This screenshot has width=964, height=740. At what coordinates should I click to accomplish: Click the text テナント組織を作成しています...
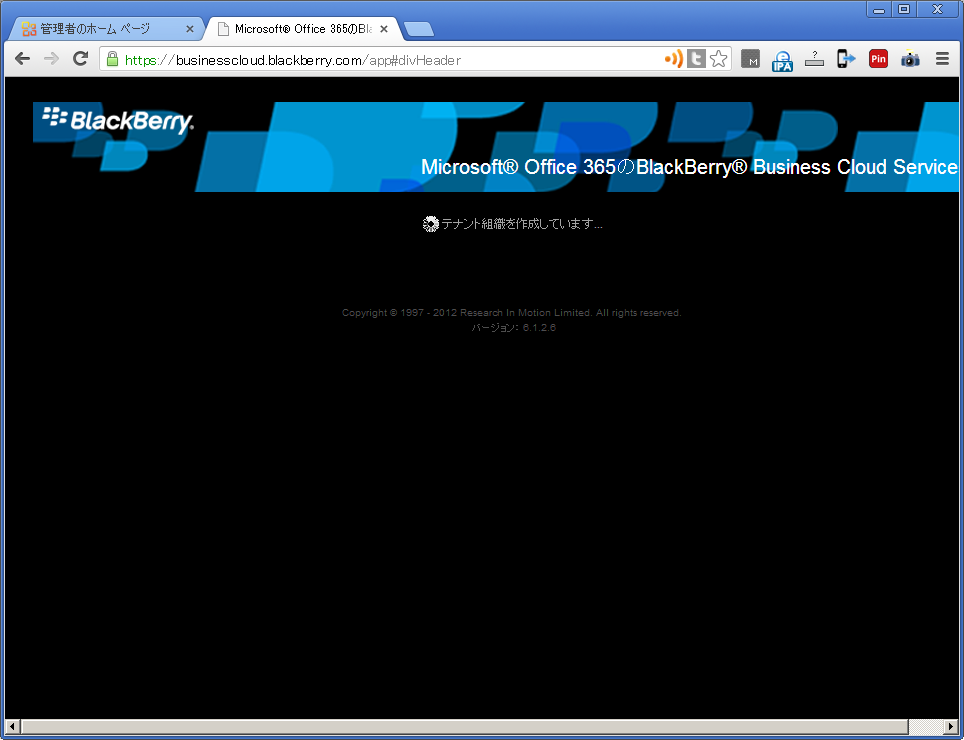pyautogui.click(x=521, y=224)
